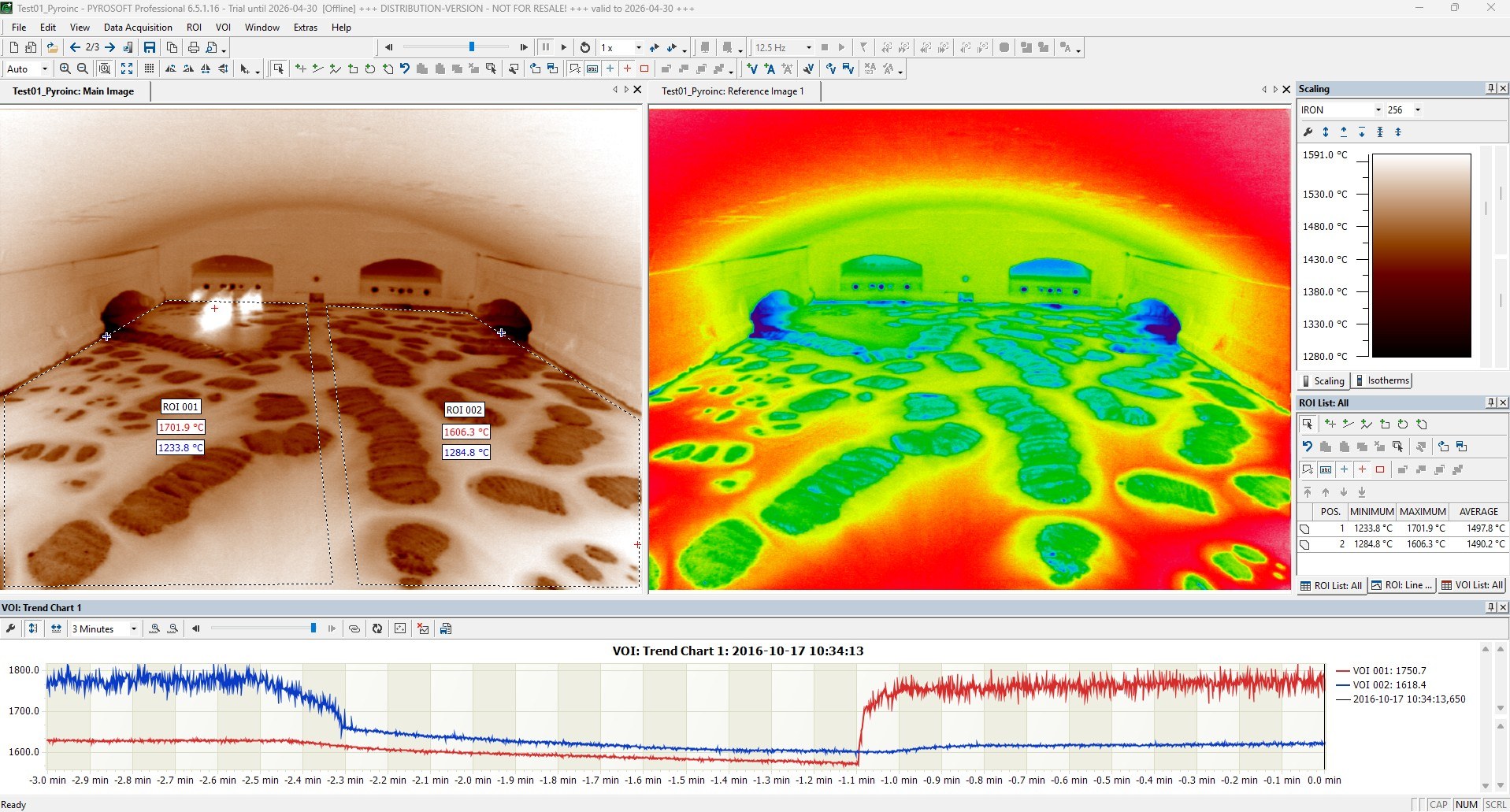The image size is (1510, 812).
Task: Click the Print icon in toolbar
Action: click(193, 47)
